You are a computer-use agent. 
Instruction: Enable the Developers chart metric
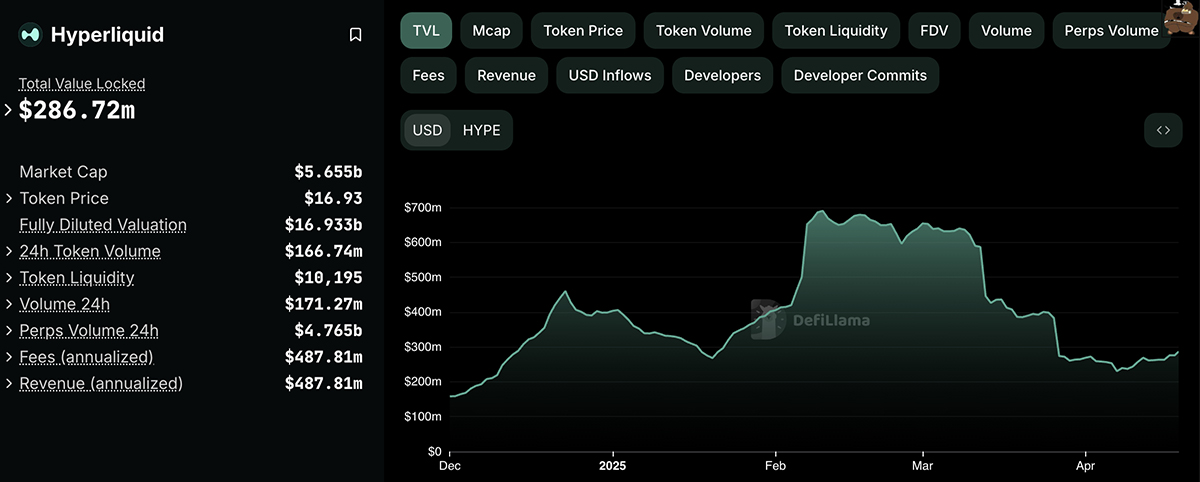coord(722,75)
